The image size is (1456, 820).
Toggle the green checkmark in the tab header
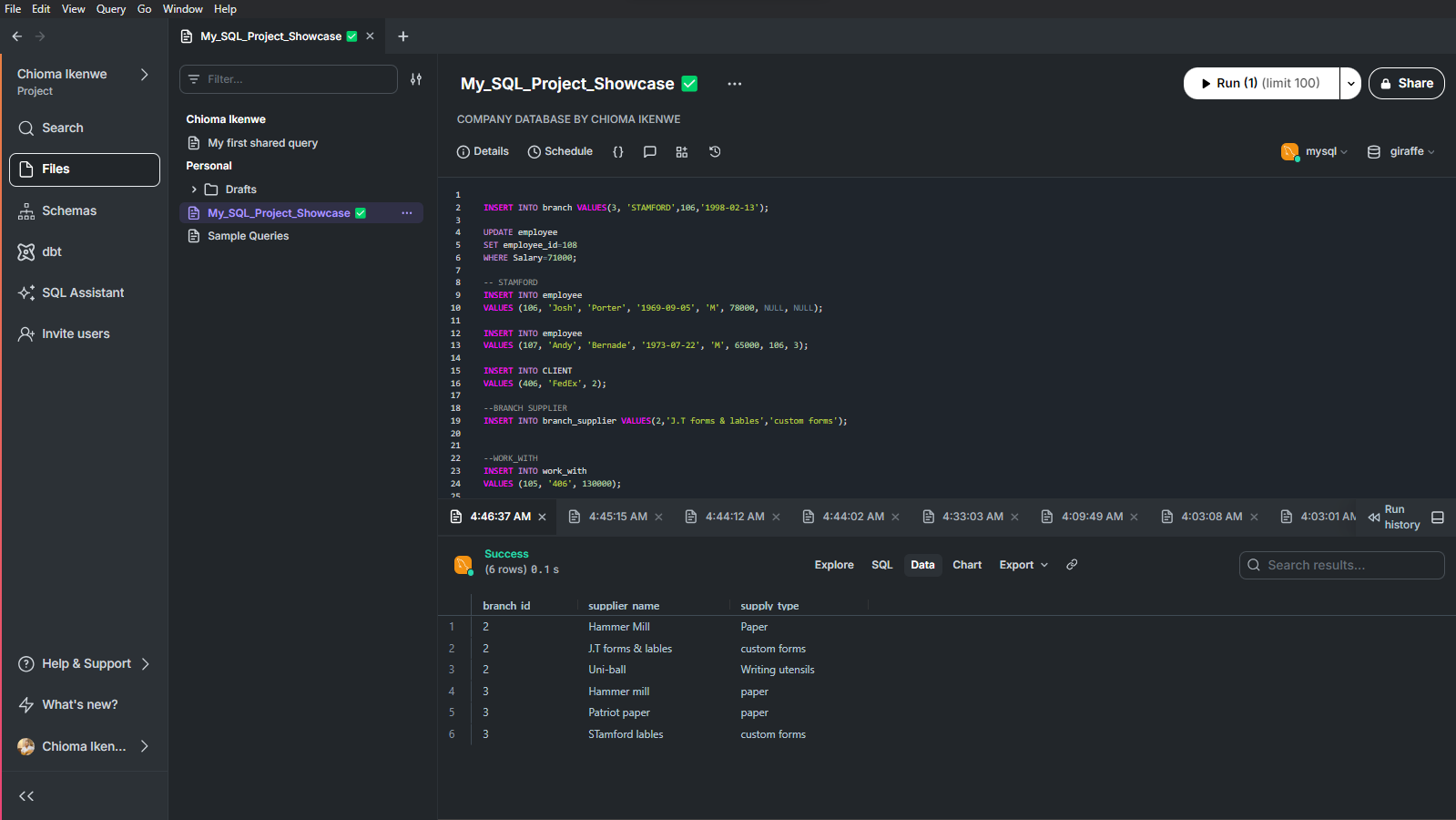pos(352,36)
